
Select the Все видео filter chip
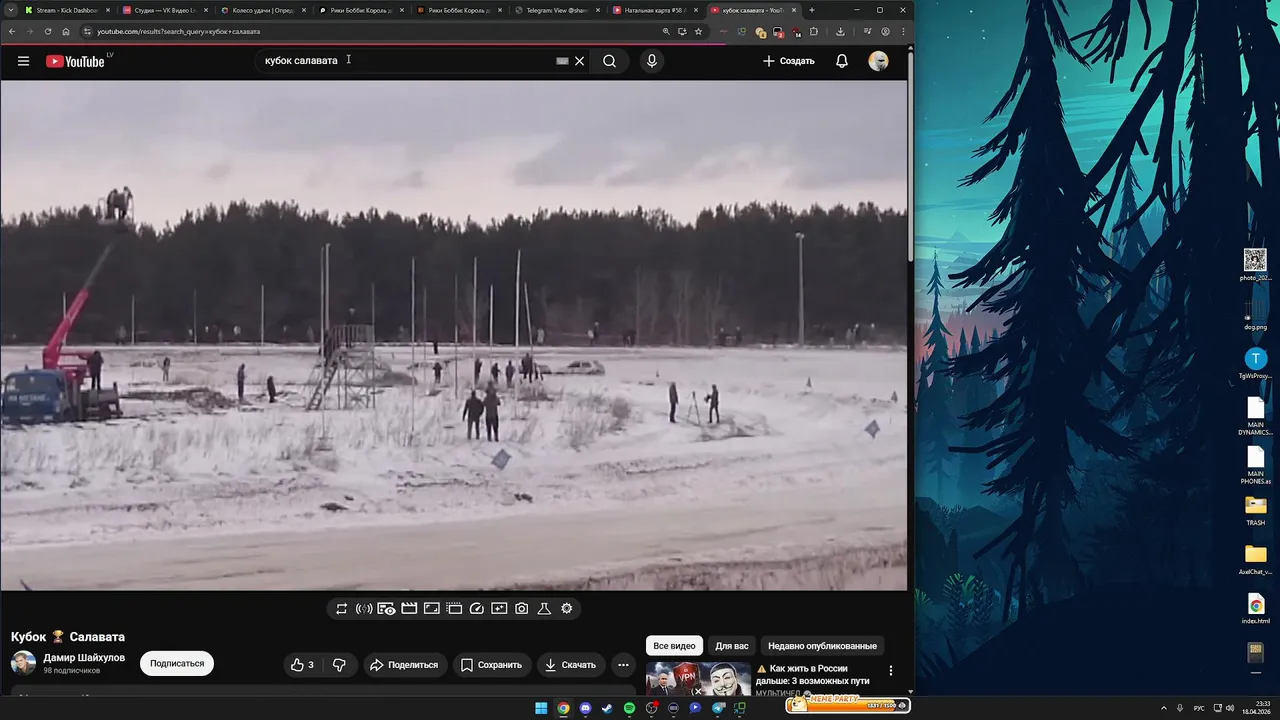[674, 646]
